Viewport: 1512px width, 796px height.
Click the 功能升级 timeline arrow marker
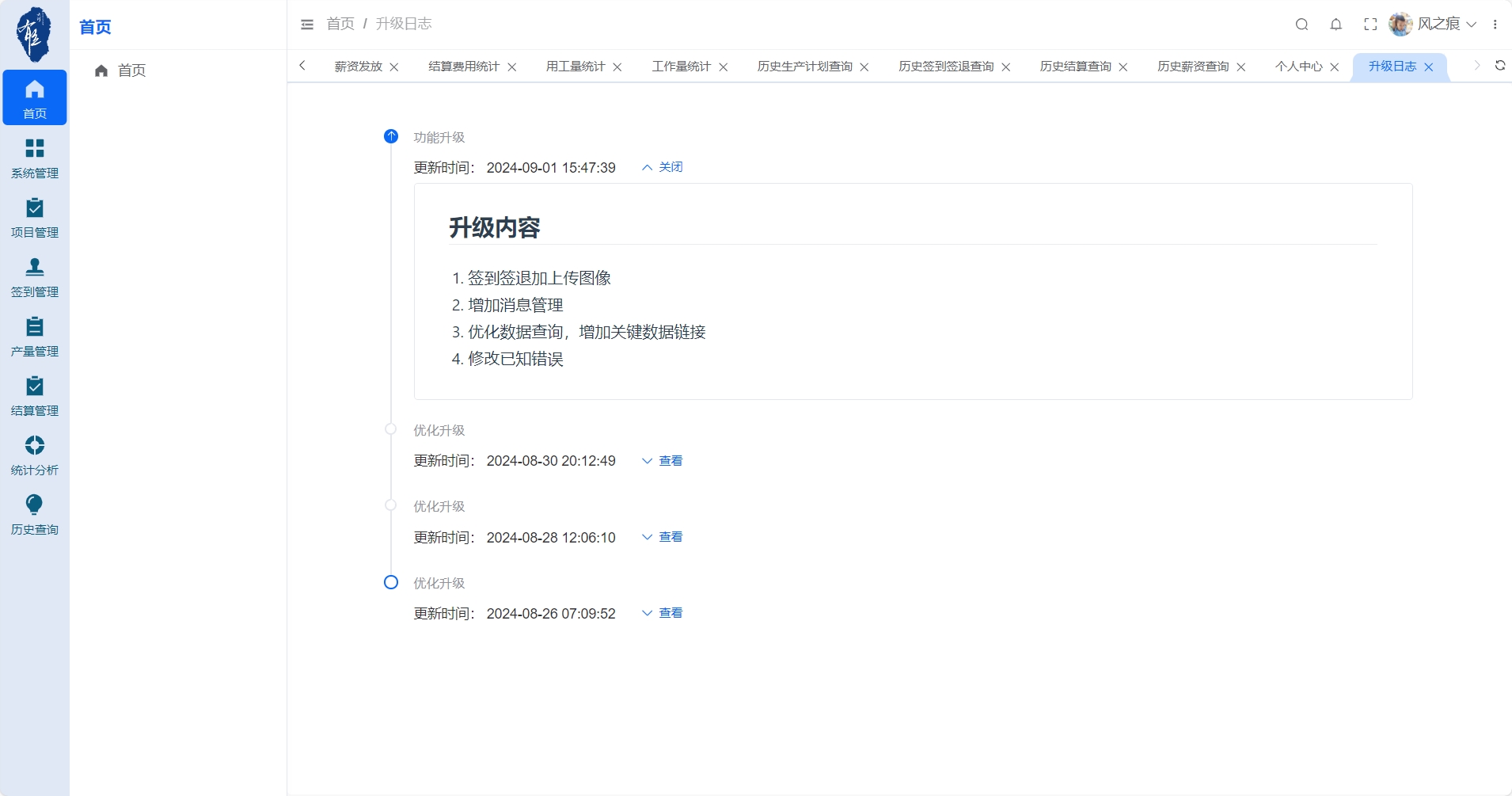tap(391, 136)
